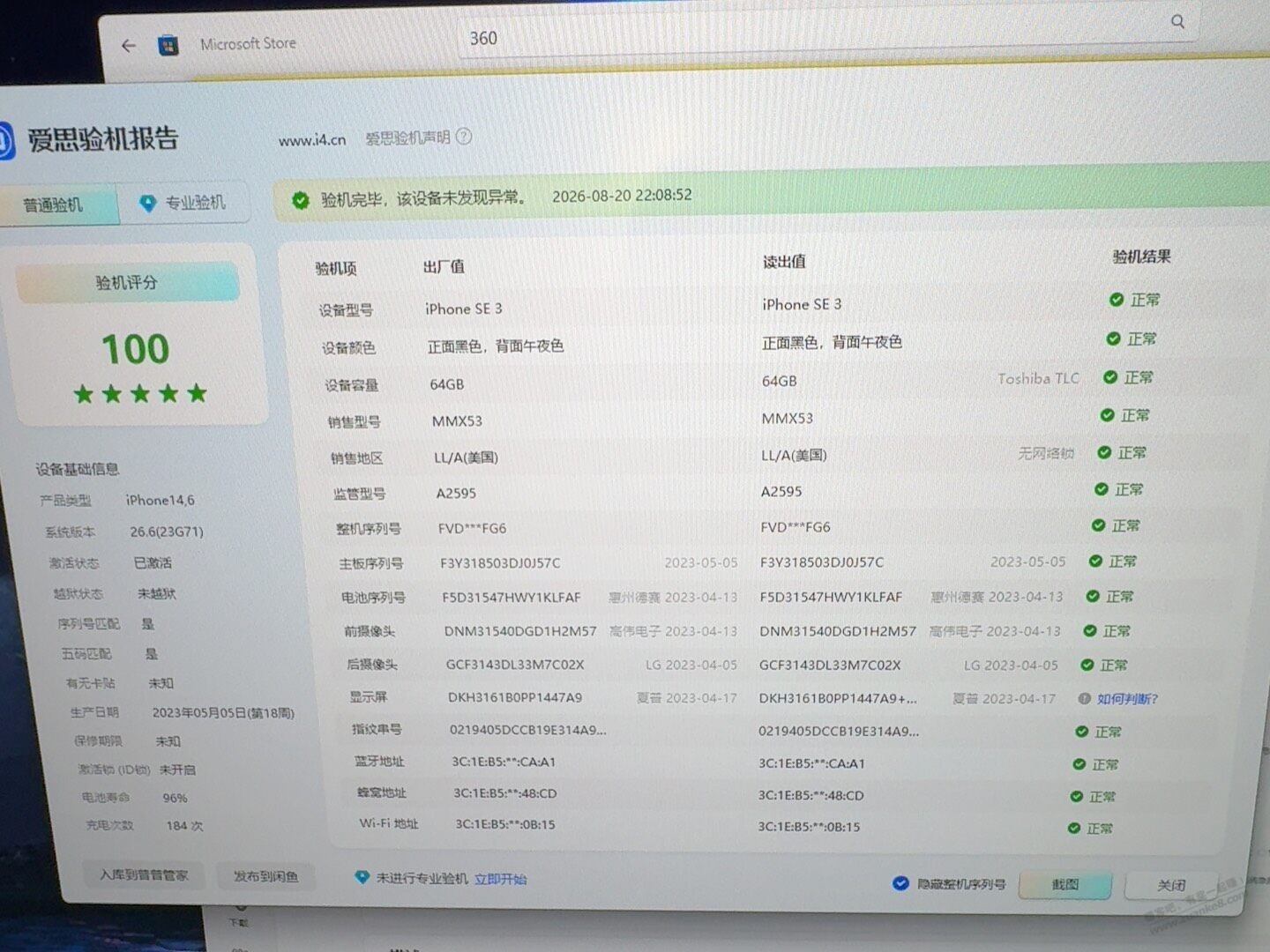The width and height of the screenshot is (1270, 952).
Task: Click 正常 status icon in 主板序列号 row
Action: (1095, 561)
